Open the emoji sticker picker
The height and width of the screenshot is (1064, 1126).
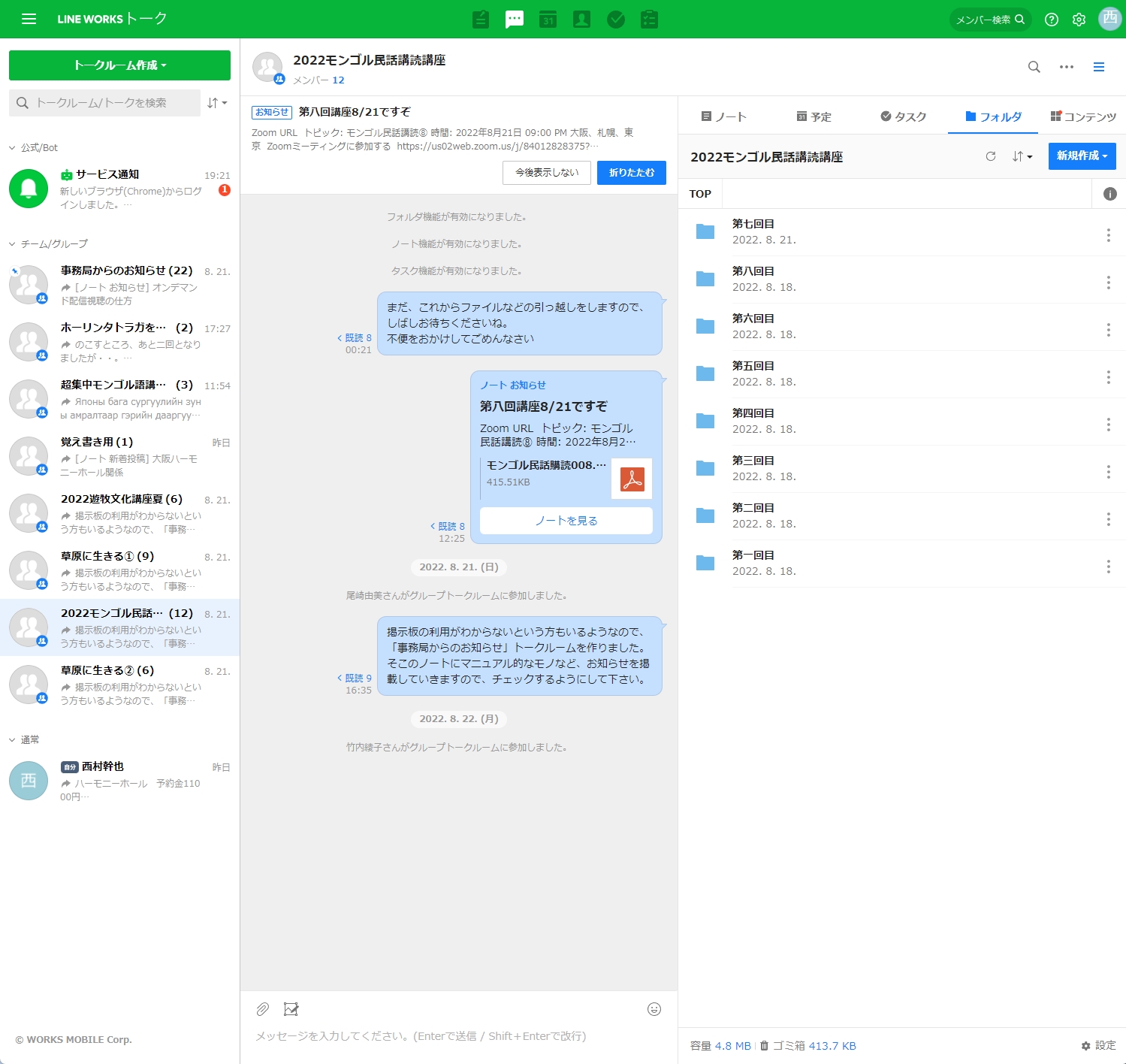(x=654, y=1009)
